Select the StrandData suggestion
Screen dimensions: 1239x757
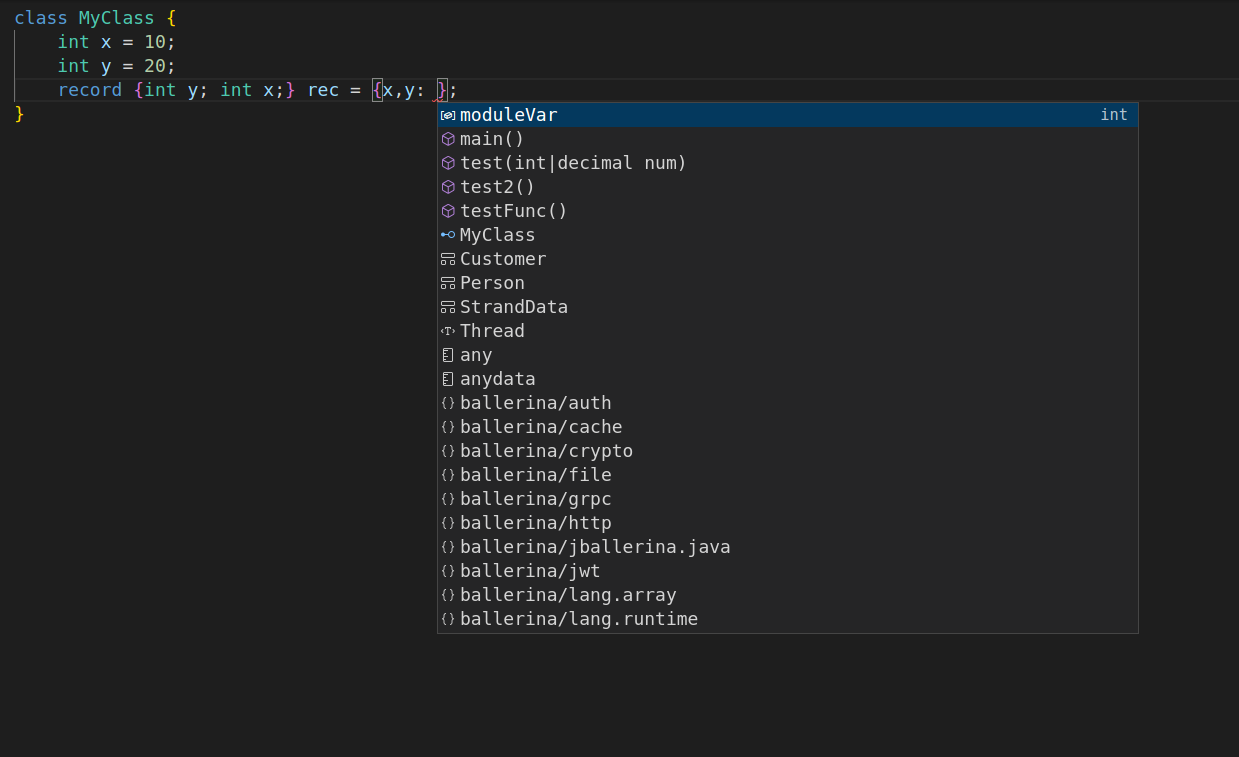pyautogui.click(x=788, y=307)
